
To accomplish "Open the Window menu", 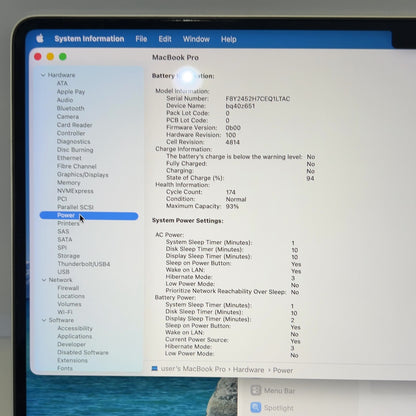I will (196, 39).
